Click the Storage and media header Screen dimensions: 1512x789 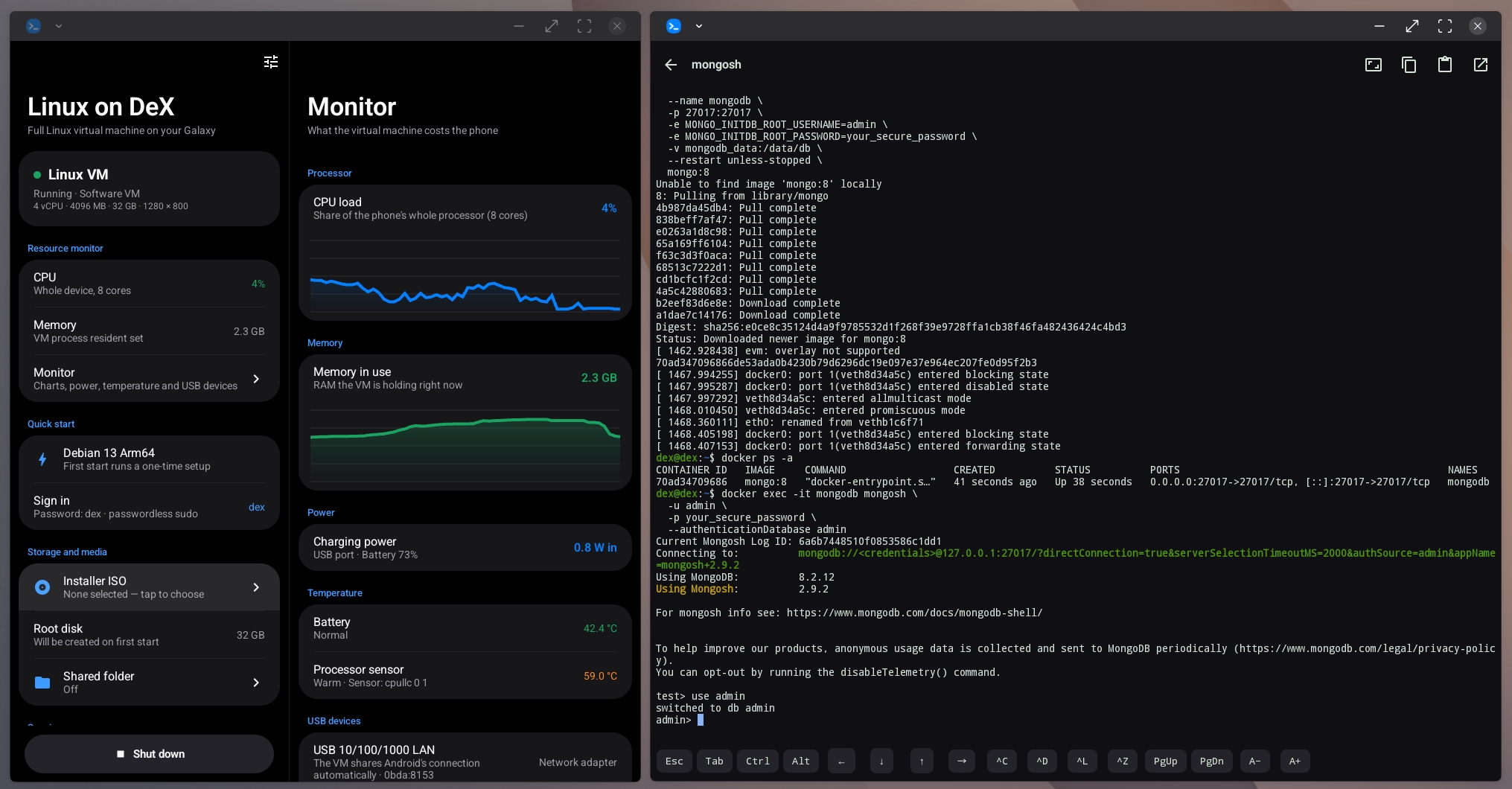pyautogui.click(x=67, y=552)
